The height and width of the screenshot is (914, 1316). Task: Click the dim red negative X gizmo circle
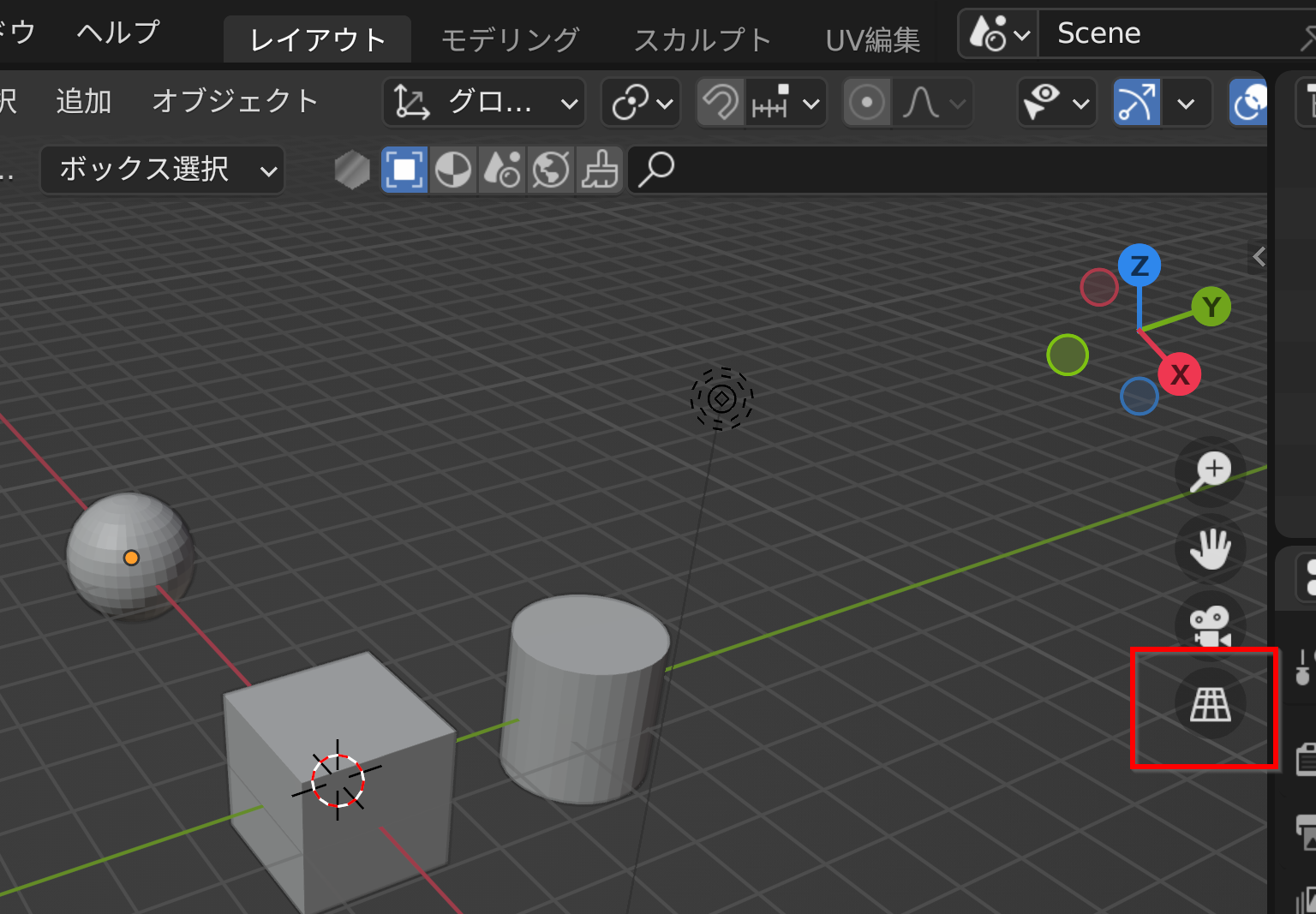click(1099, 287)
